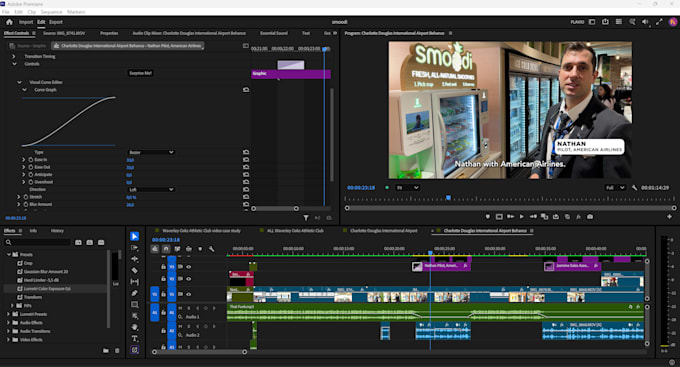This screenshot has height=367, width=680.
Task: Open zoom level Fit dropdown
Action: click(x=407, y=188)
